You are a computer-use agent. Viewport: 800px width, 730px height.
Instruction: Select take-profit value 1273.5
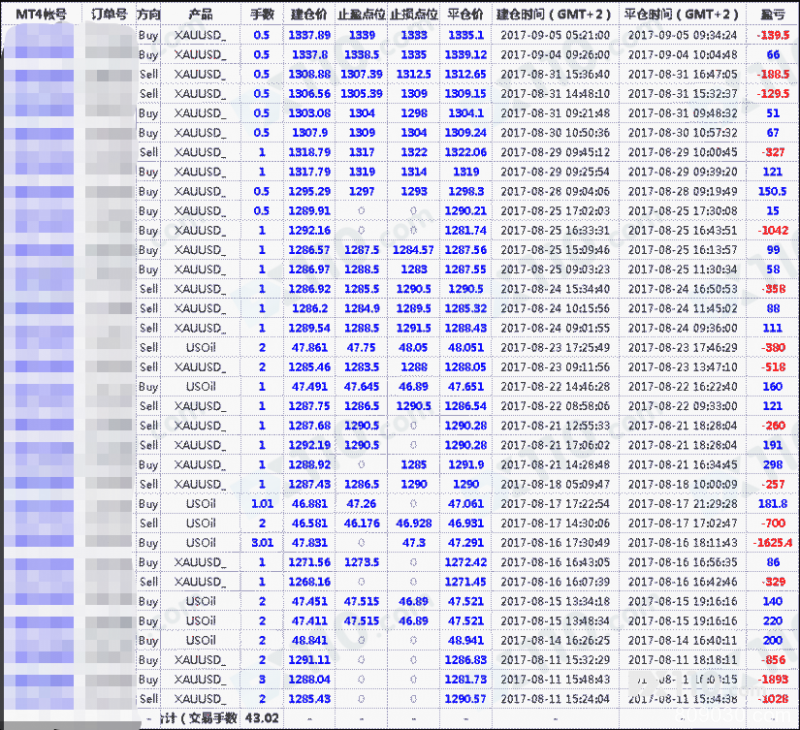[x=361, y=562]
